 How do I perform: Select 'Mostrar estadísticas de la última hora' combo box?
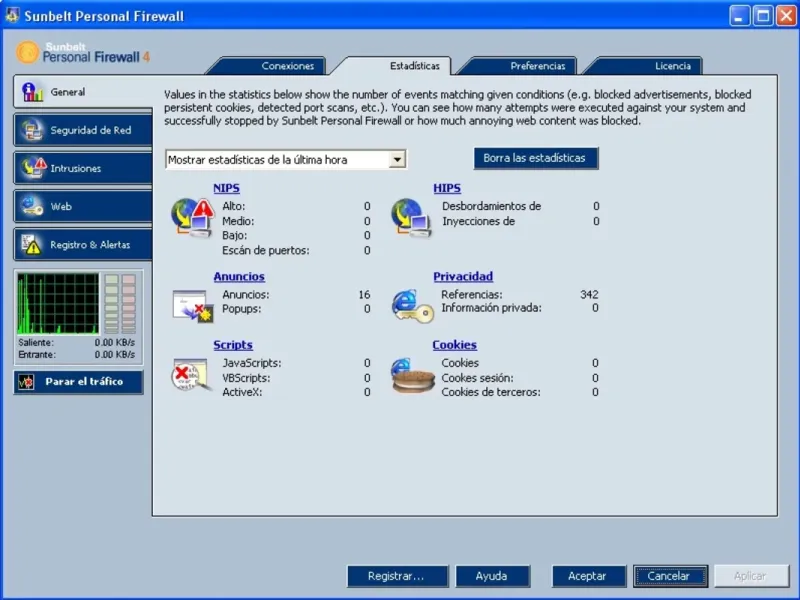[286, 160]
